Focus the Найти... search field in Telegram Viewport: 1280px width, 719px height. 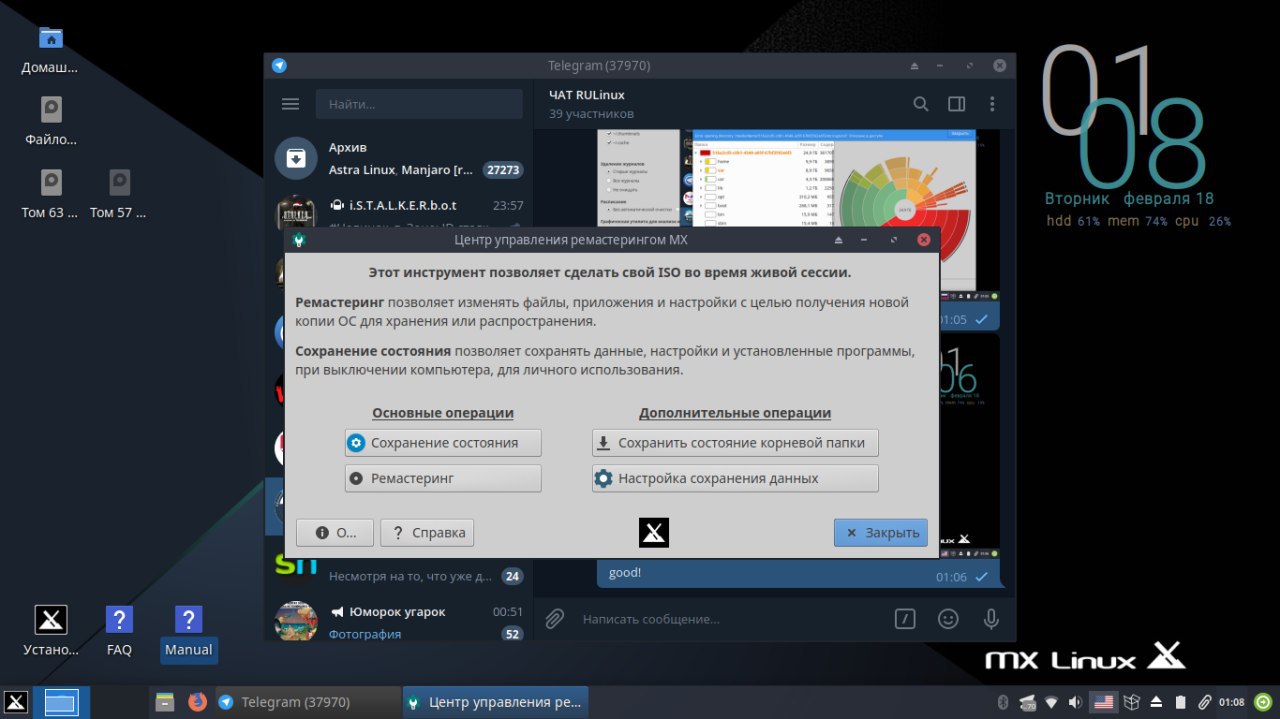tap(419, 104)
